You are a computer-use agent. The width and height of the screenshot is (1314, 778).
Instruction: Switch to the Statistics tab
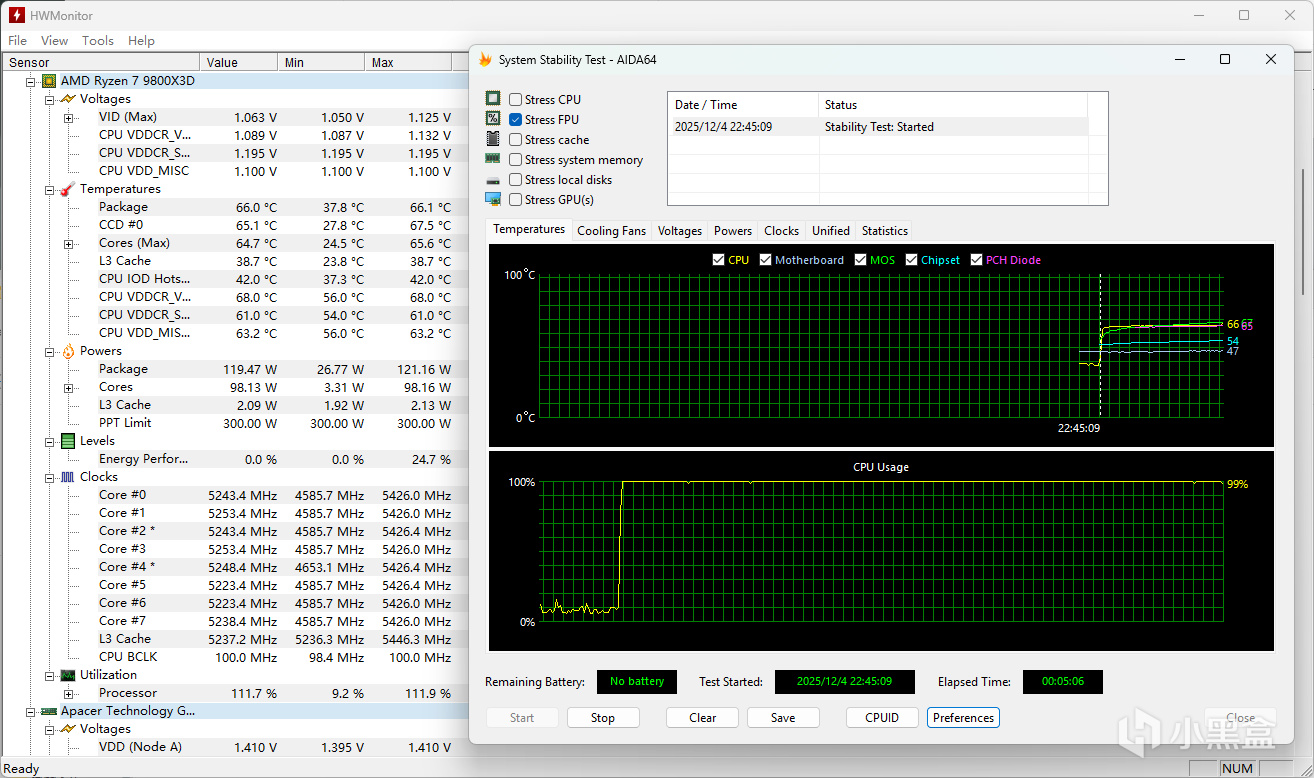click(885, 231)
